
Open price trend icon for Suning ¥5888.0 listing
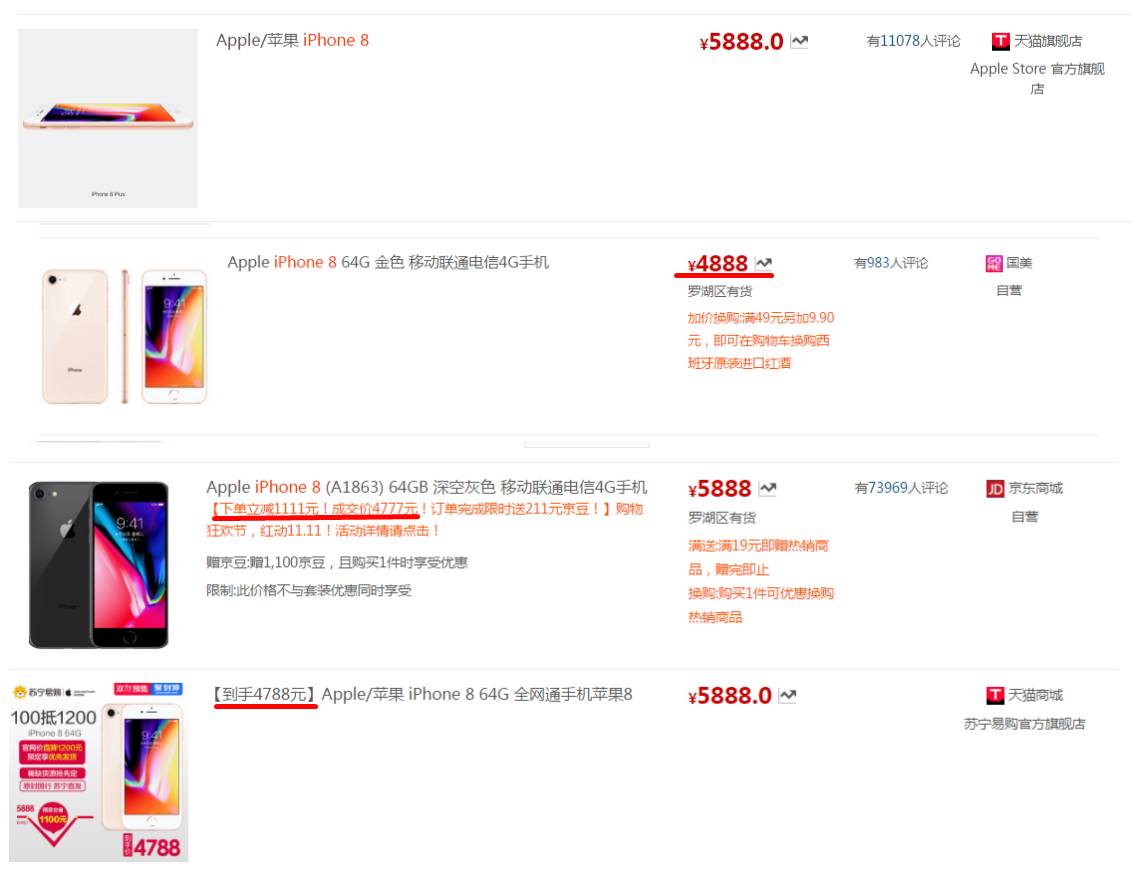pos(787,696)
